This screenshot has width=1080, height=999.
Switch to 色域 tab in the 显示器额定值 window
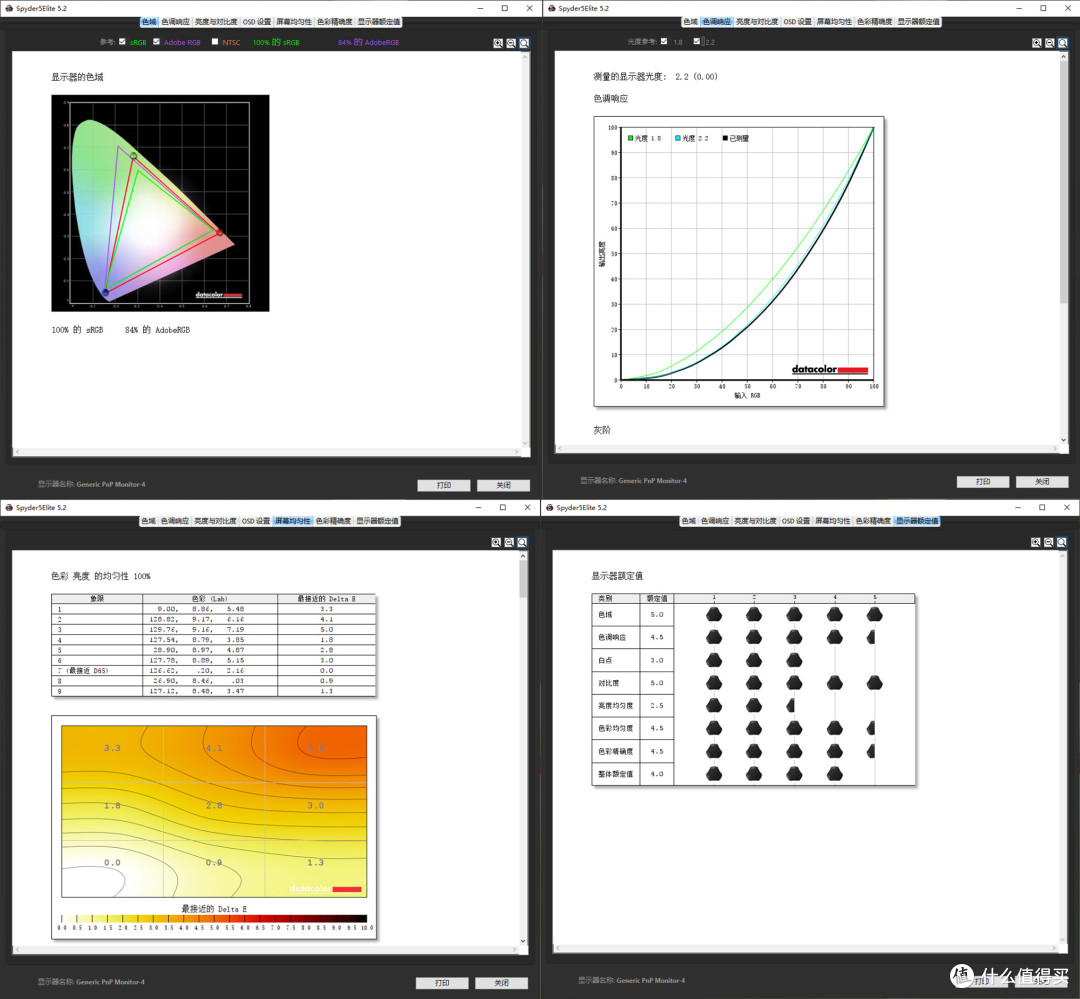click(x=689, y=521)
